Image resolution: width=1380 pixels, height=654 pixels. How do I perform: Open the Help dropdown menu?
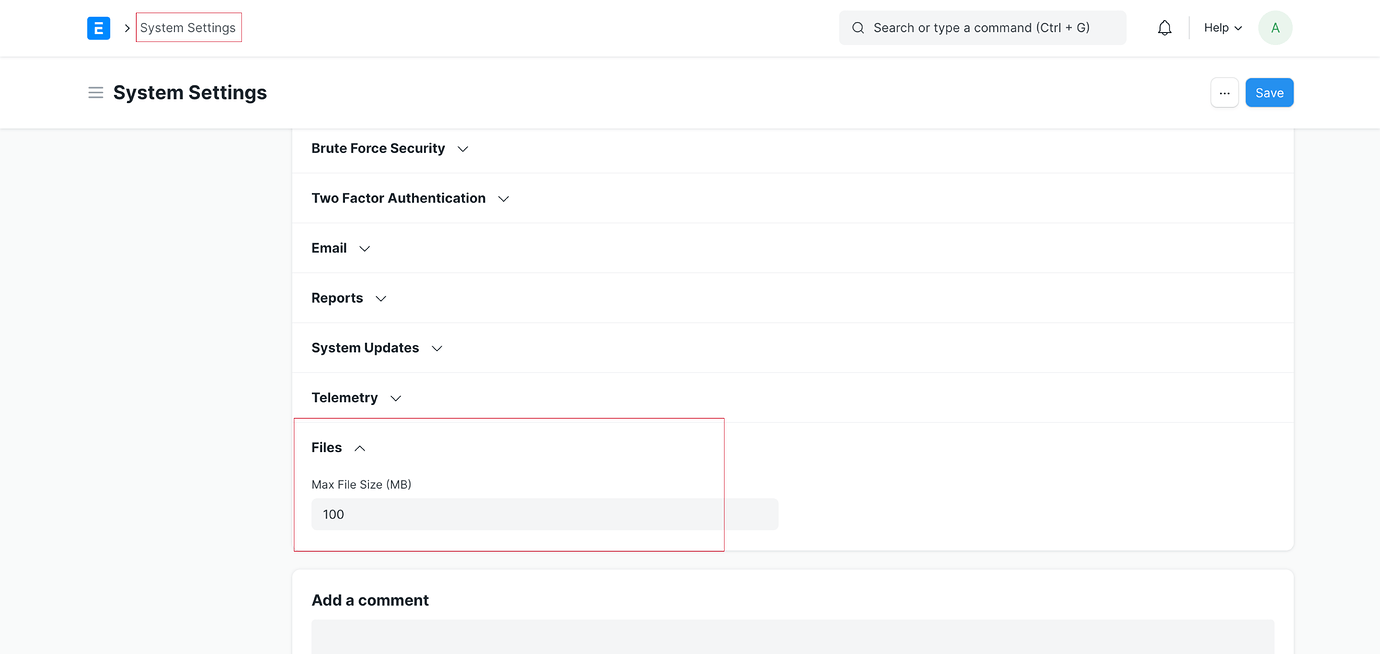pos(1221,27)
